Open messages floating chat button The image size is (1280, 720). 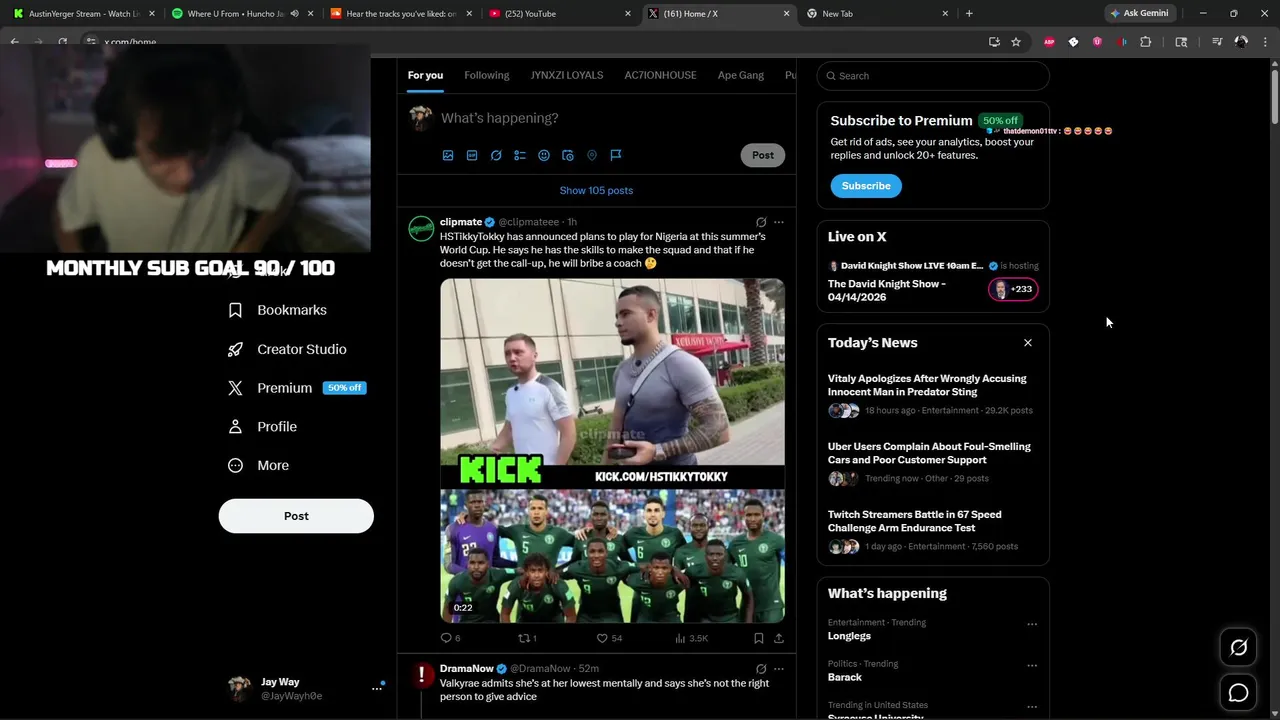tap(1238, 692)
